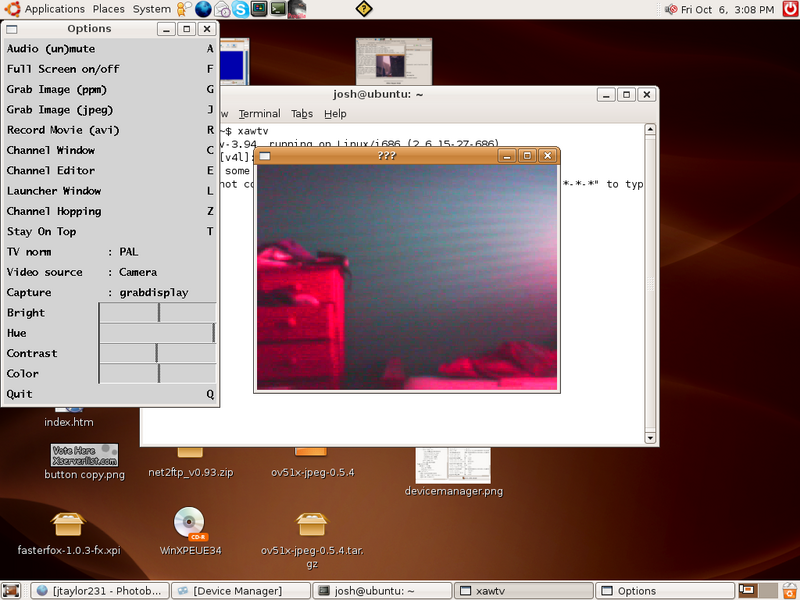The width and height of the screenshot is (800, 600).
Task: Open ov51x-jpeg-0.5.4.tar.gz archive icon
Action: (x=311, y=524)
